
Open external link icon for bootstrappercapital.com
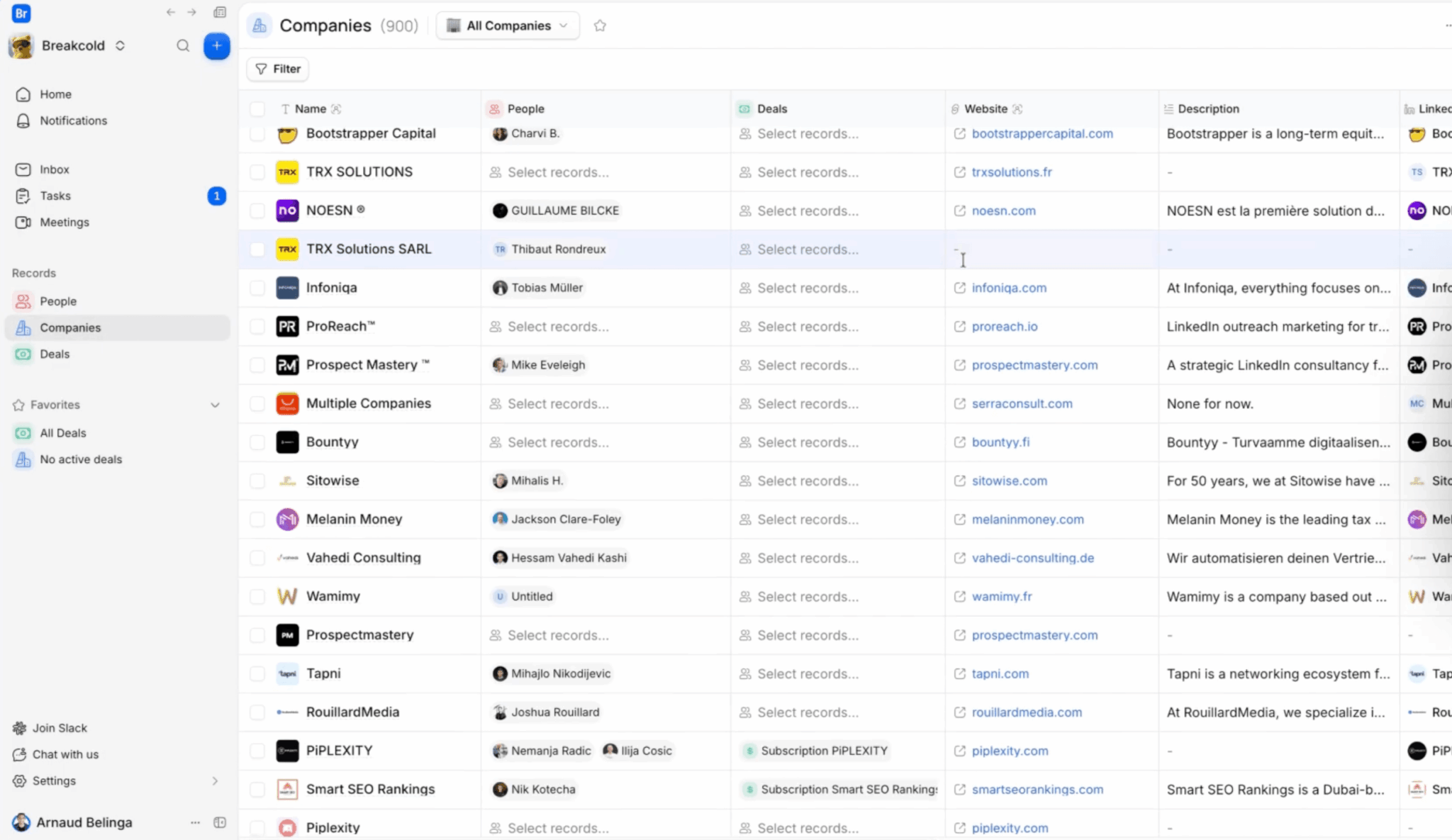959,134
